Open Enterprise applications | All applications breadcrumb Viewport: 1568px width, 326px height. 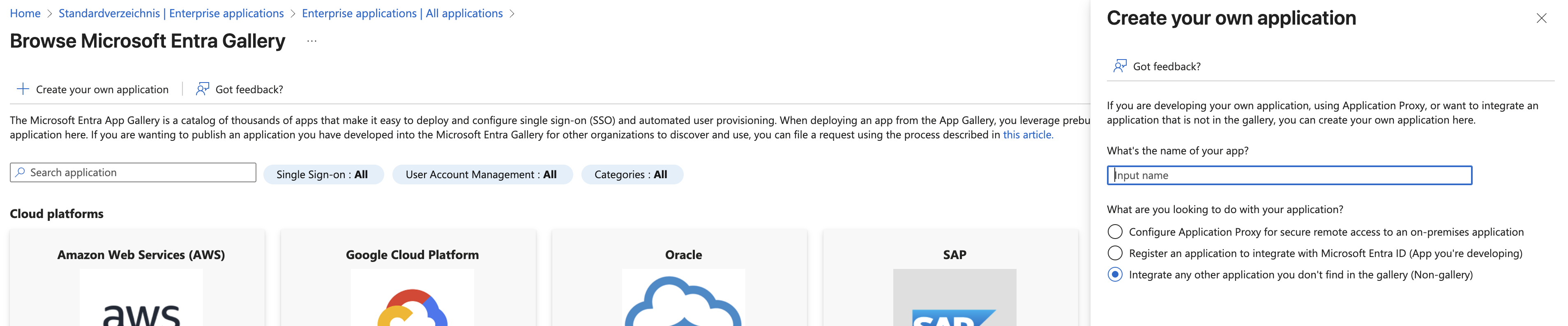pos(402,14)
